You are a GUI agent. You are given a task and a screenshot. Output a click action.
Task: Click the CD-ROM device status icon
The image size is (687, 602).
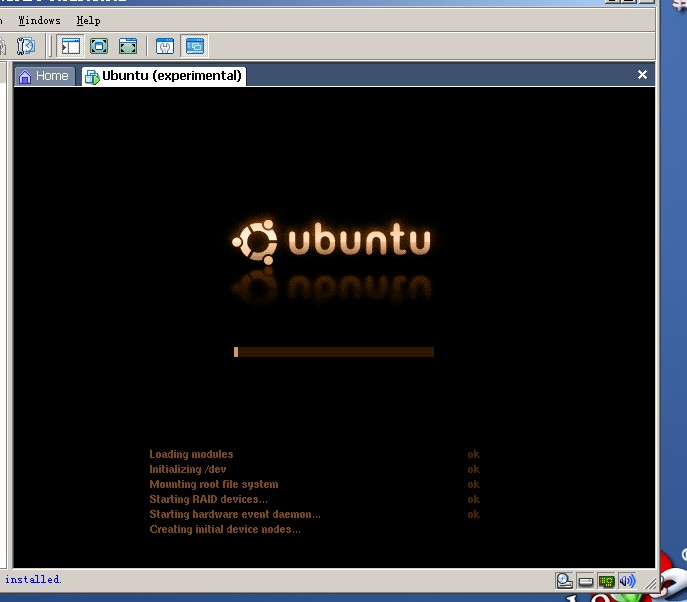(564, 581)
